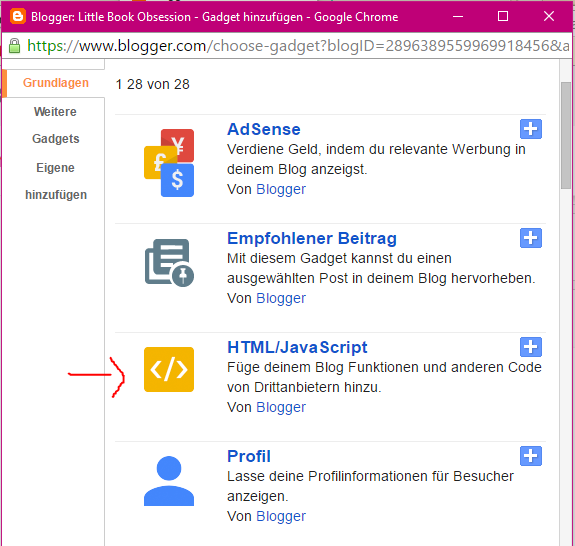
Task: Click the Chrome address bar URL
Action: click(298, 46)
